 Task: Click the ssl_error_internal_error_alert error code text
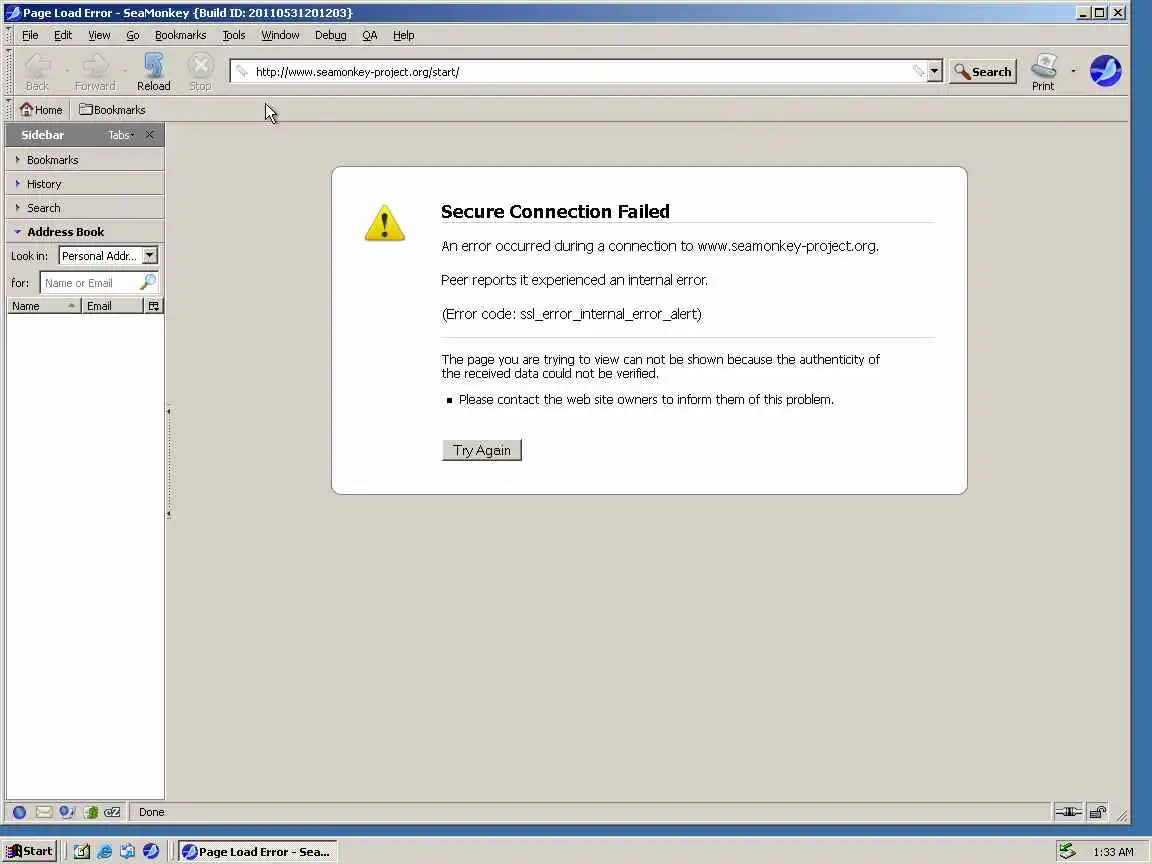point(611,314)
